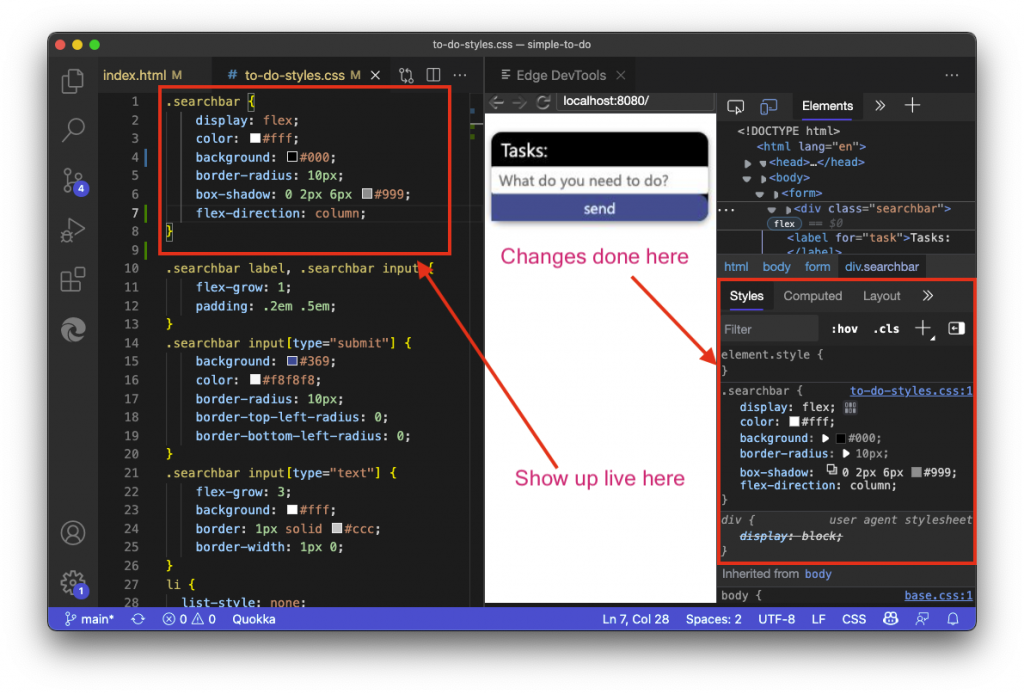Open DevTools panel More Actions ellipsis
Viewport: 1024px width, 694px height.
952,75
